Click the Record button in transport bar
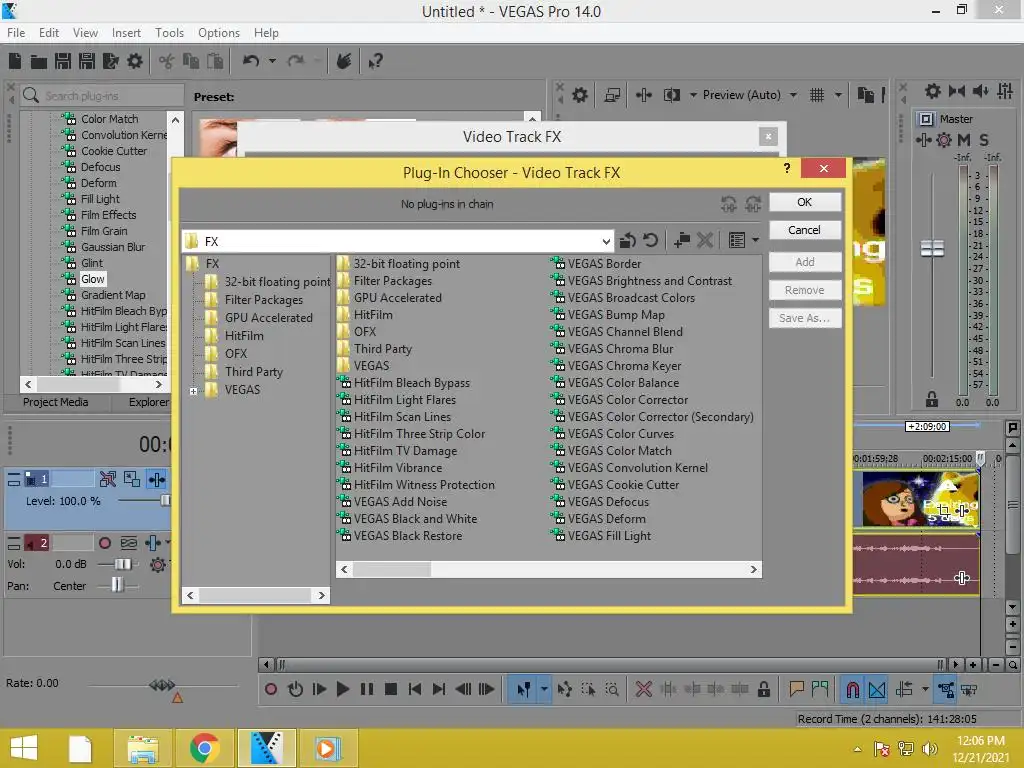This screenshot has height=768, width=1024. point(271,689)
